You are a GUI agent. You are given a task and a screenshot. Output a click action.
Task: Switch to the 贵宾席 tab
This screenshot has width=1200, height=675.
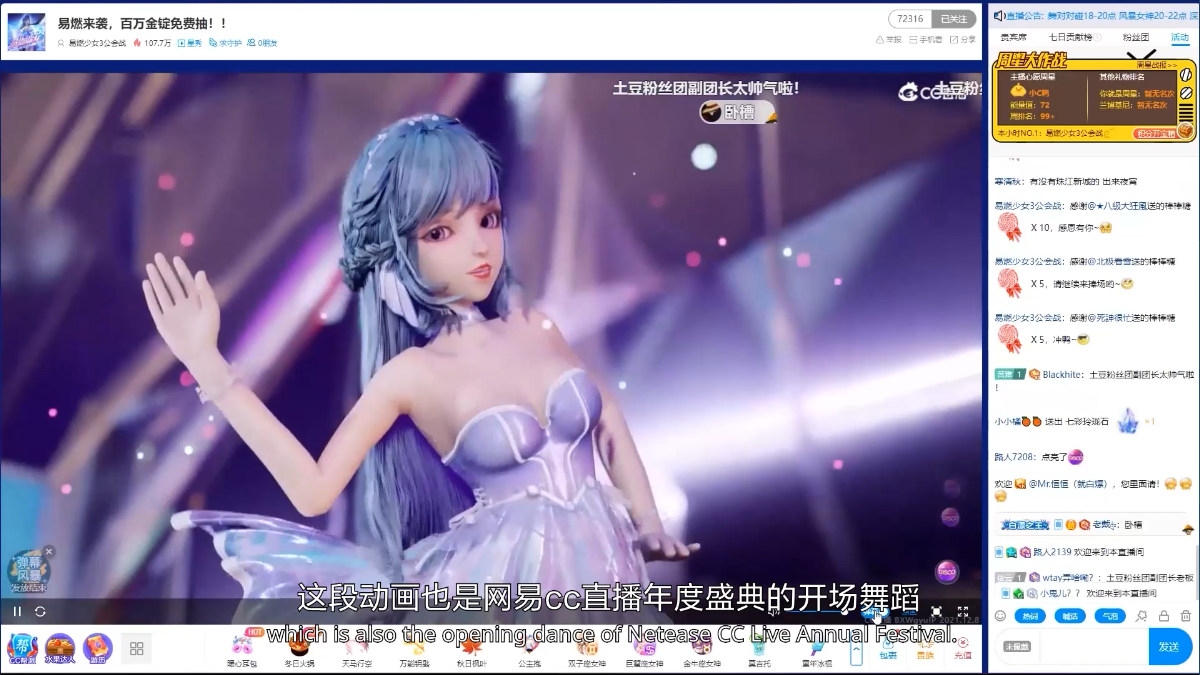tap(1015, 37)
